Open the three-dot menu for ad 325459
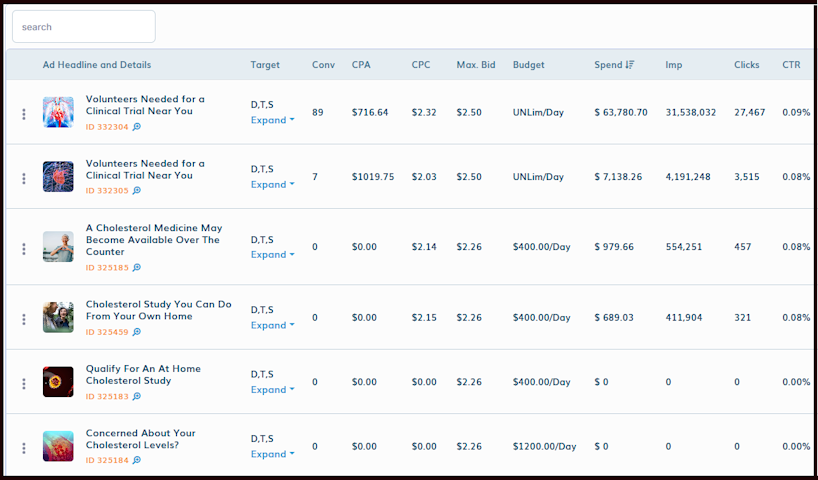Image resolution: width=818 pixels, height=480 pixels. pos(24,319)
